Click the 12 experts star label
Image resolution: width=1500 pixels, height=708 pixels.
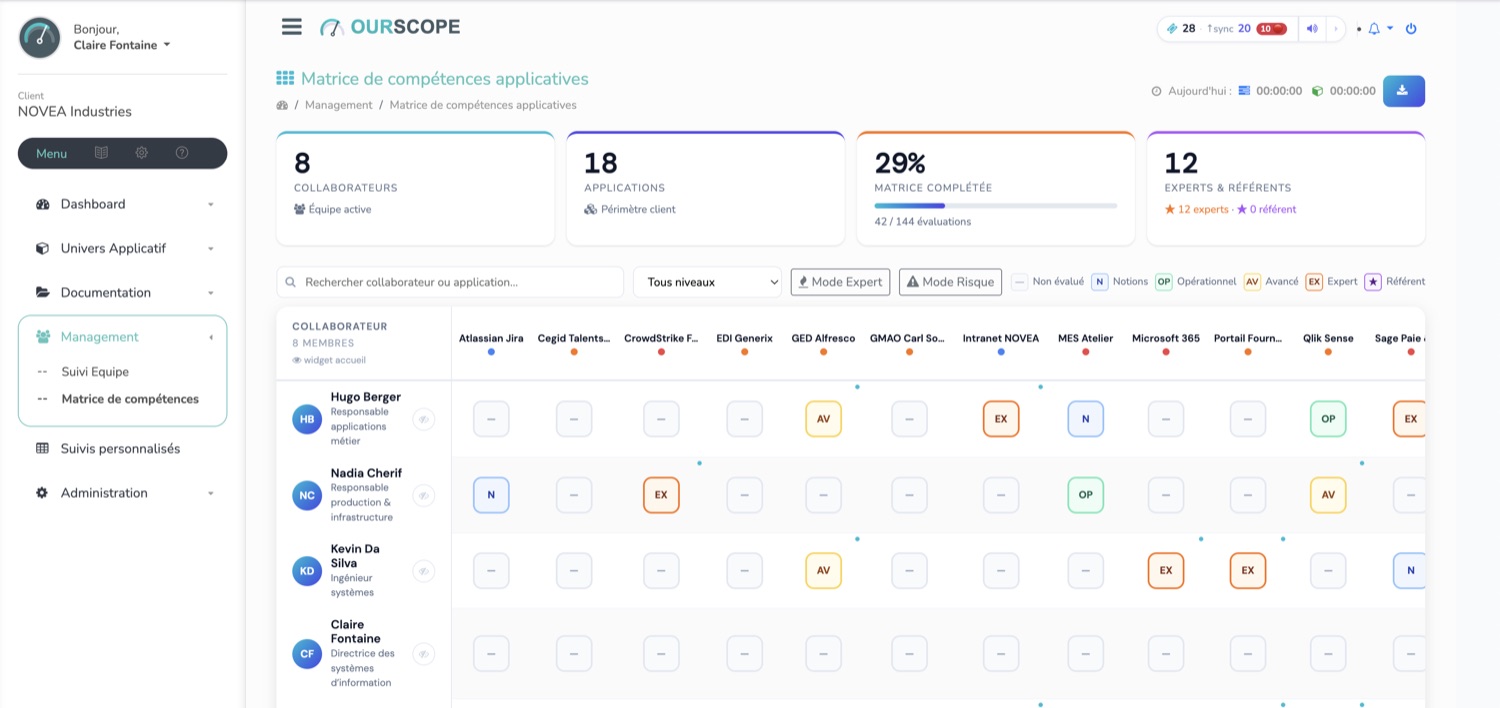pos(1196,209)
